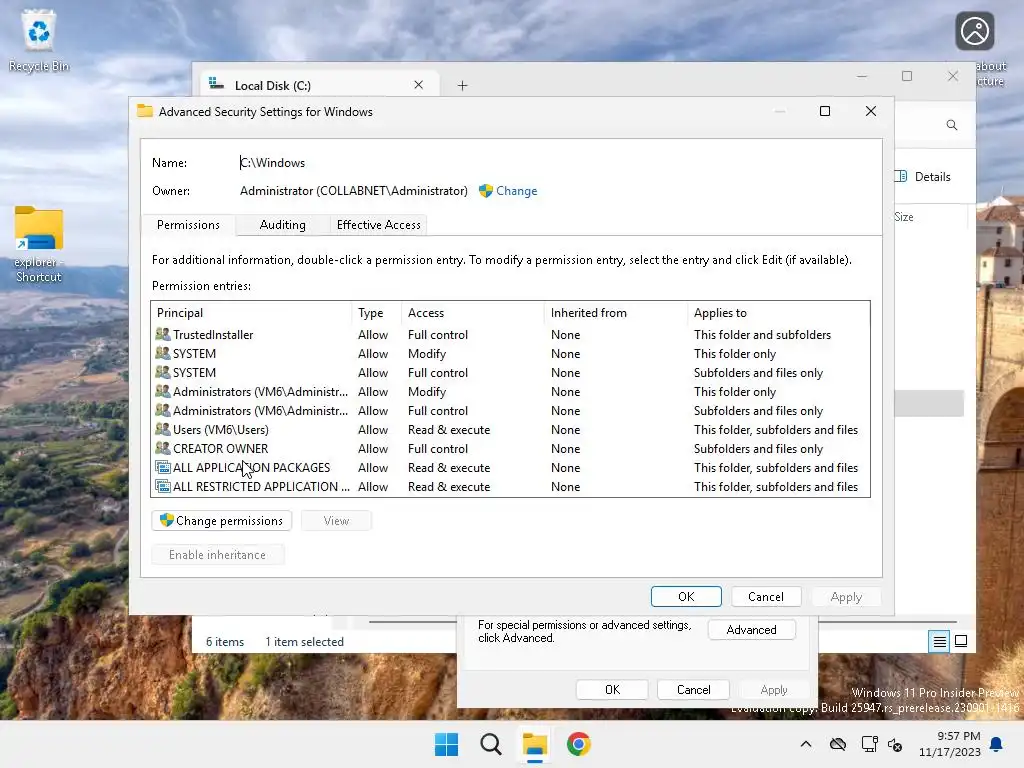Click the Change owner link
The width and height of the screenshot is (1024, 768).
(x=517, y=191)
